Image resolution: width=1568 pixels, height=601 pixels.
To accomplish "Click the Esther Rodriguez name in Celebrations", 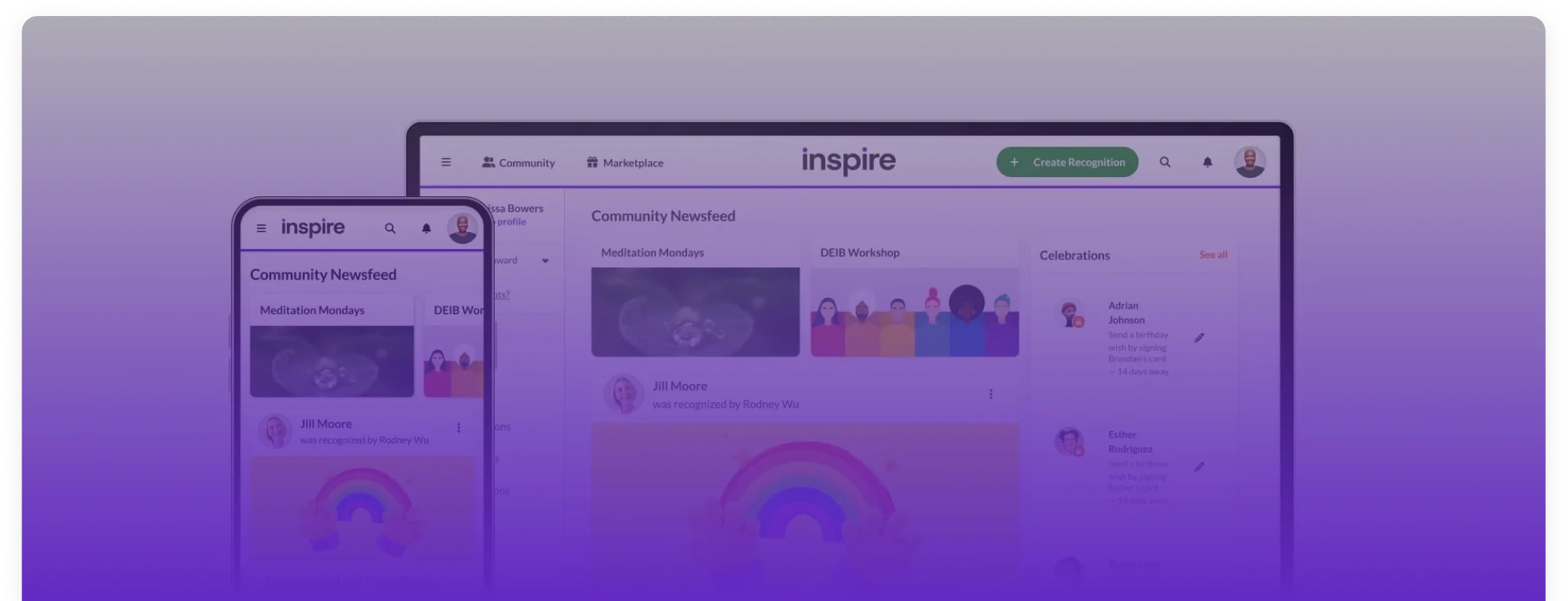I will [x=1130, y=441].
